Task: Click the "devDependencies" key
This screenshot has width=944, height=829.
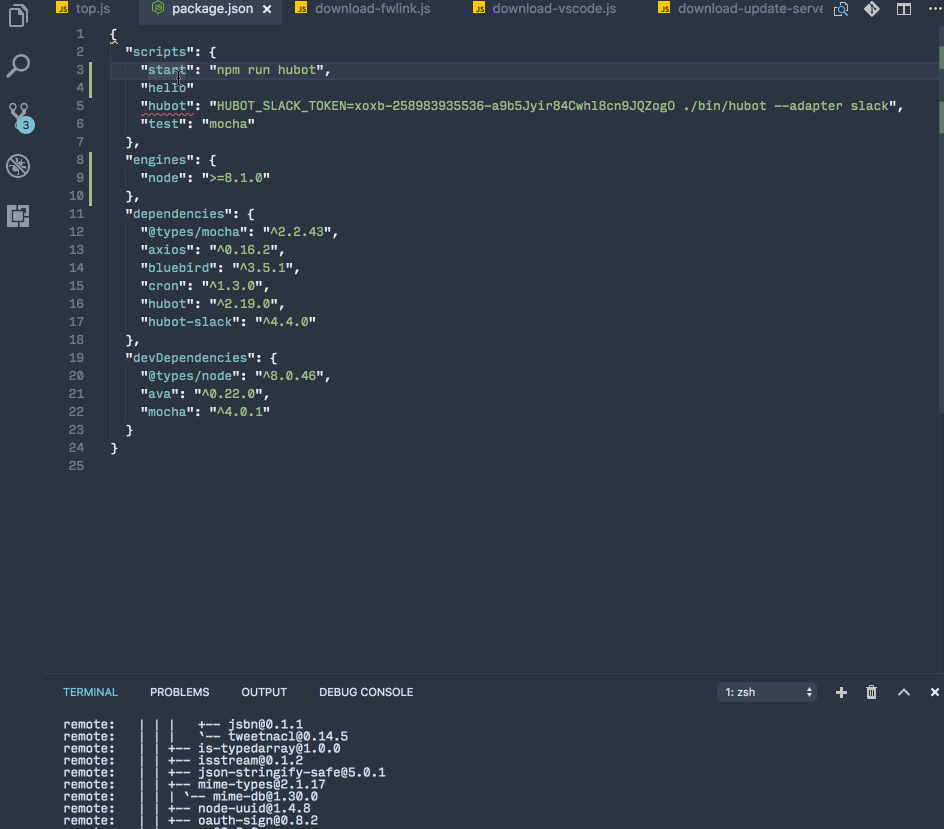Action: click(x=190, y=358)
